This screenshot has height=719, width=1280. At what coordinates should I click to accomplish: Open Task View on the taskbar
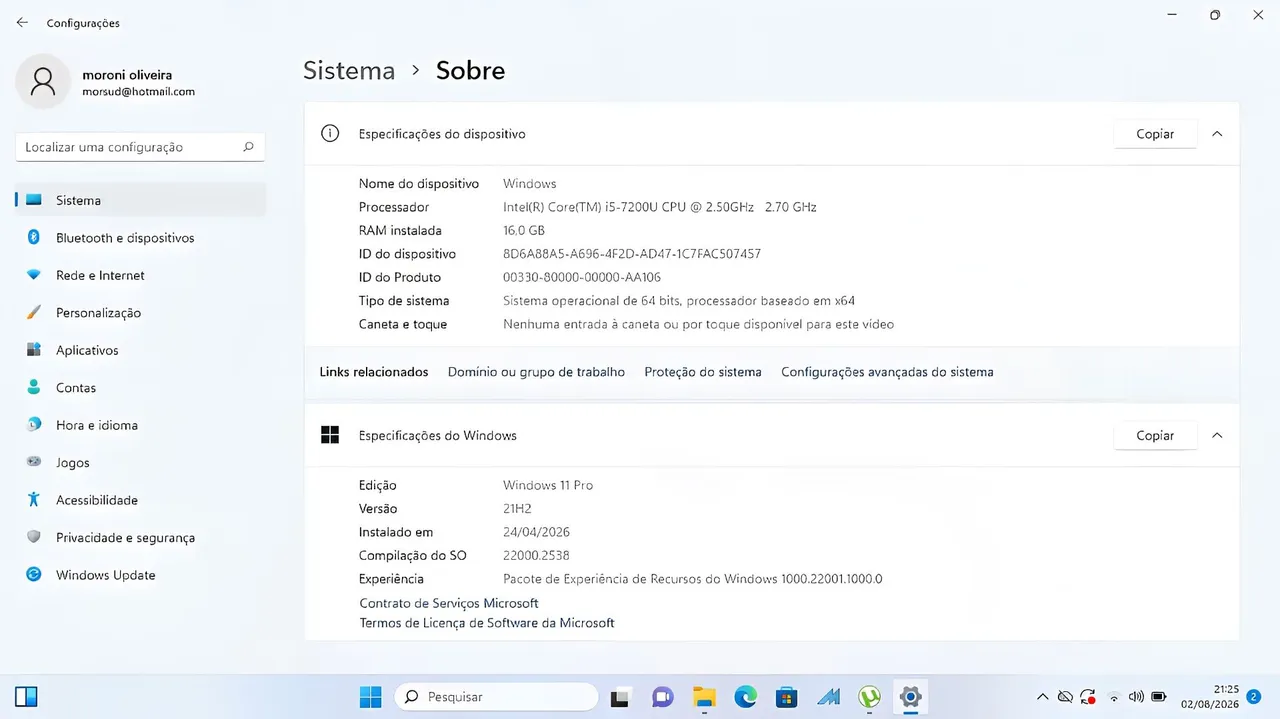(621, 696)
